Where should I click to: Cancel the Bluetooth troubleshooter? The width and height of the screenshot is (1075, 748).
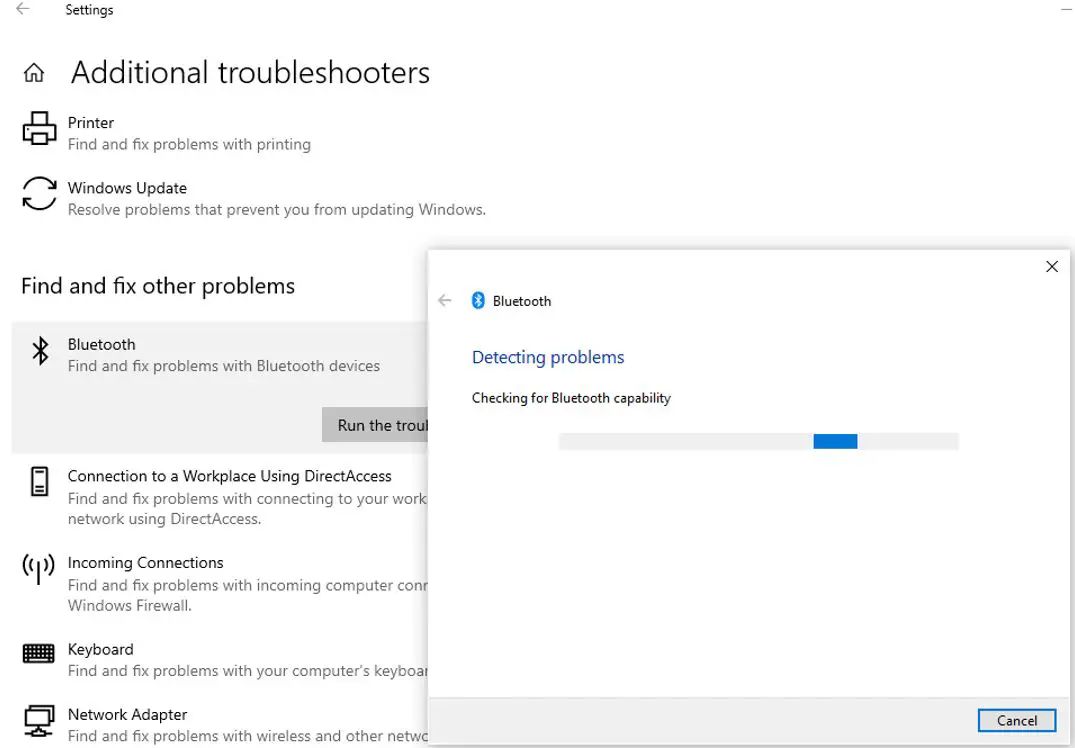pos(1017,721)
